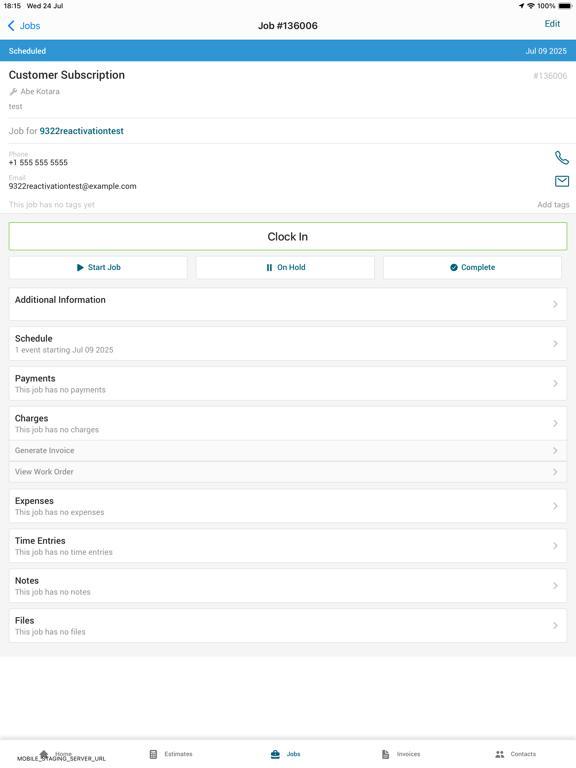576x768 pixels.
Task: Tap the Jul 09 2025 banner date
Action: (546, 51)
